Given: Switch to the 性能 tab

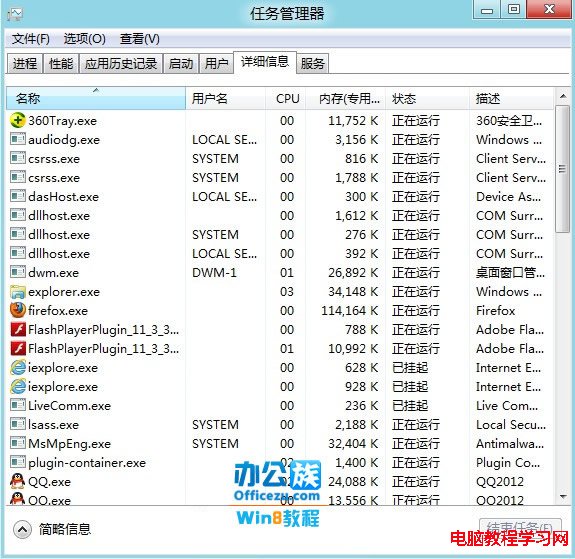Looking at the screenshot, I should pyautogui.click(x=61, y=63).
